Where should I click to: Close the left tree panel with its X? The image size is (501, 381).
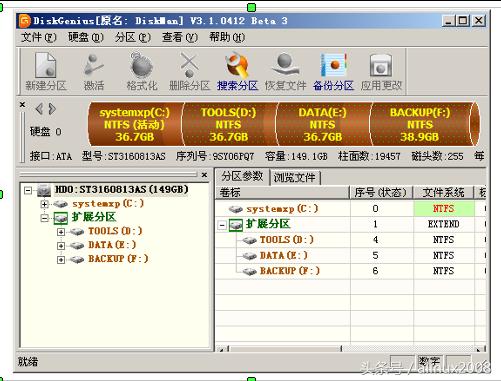coord(204,175)
